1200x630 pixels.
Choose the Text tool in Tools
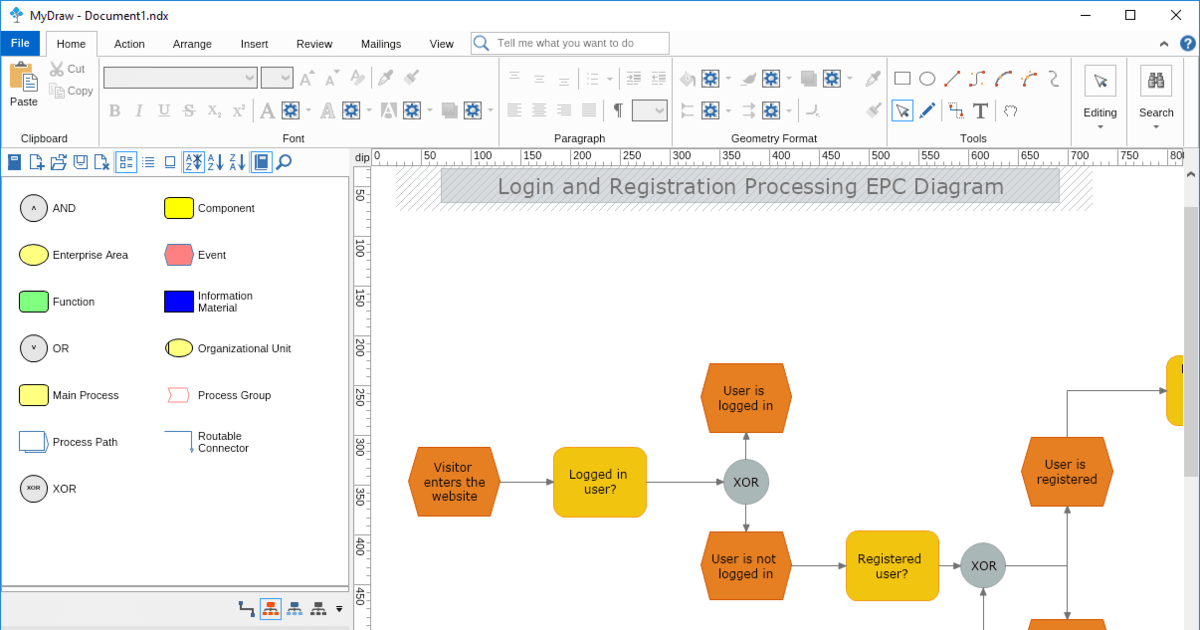pyautogui.click(x=981, y=110)
